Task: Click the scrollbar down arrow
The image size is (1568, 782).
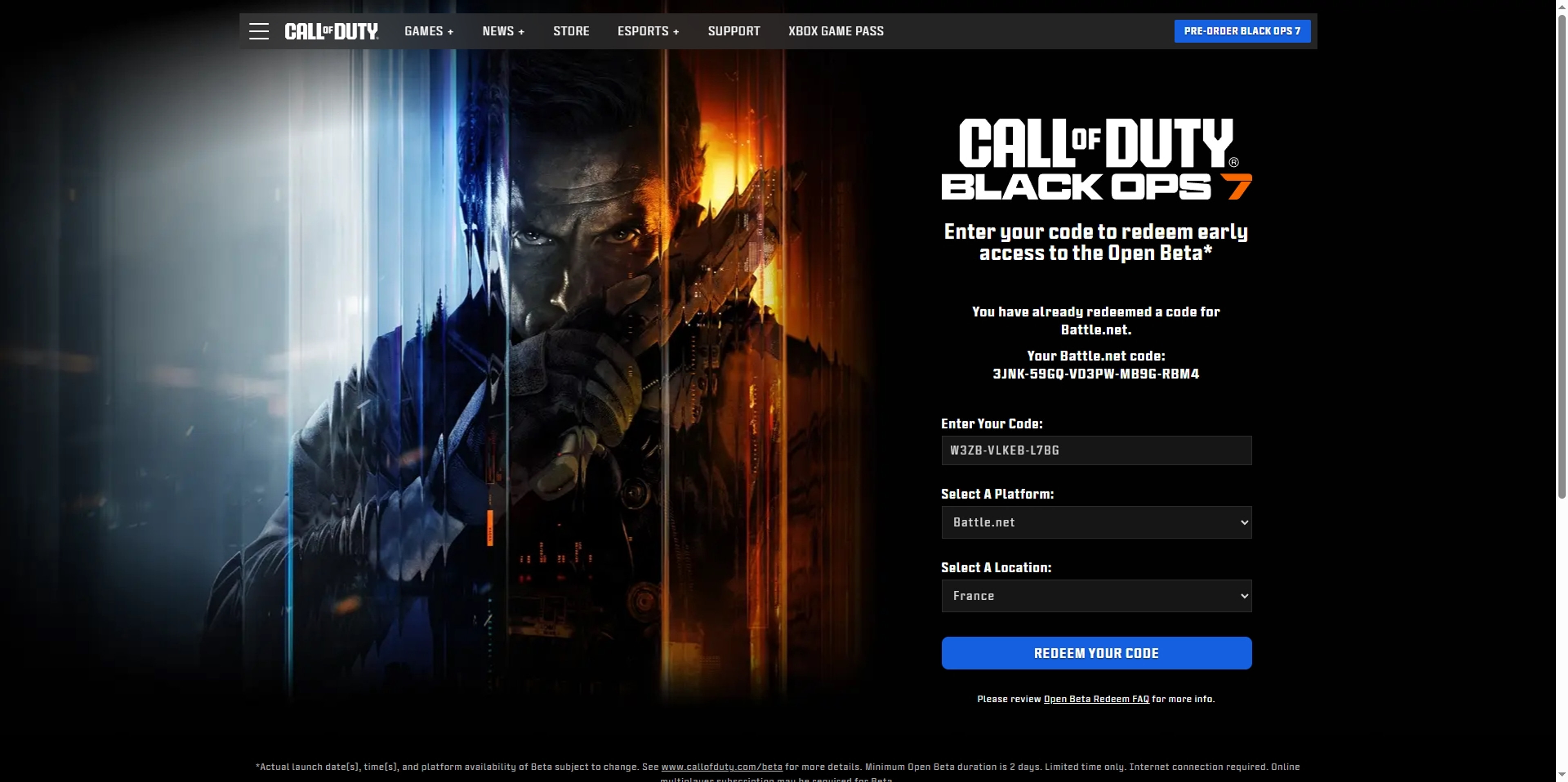Action: [x=1561, y=775]
